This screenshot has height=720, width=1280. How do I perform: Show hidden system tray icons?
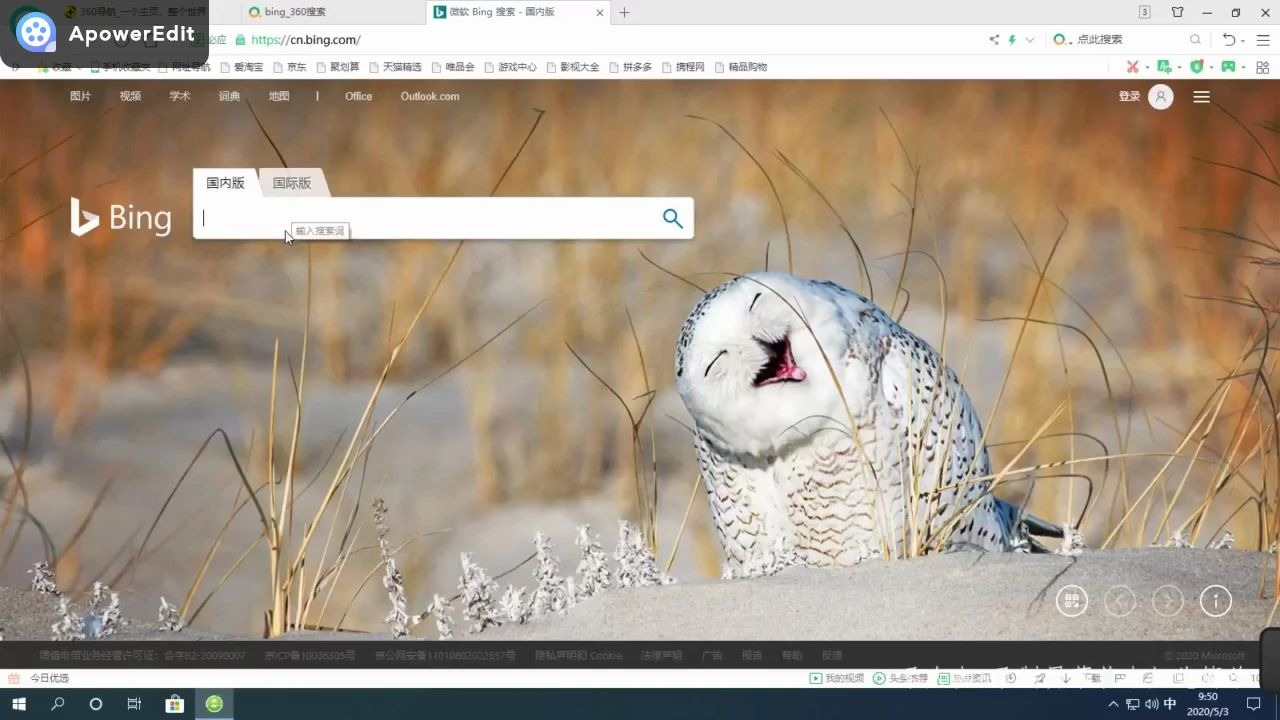coord(1113,704)
